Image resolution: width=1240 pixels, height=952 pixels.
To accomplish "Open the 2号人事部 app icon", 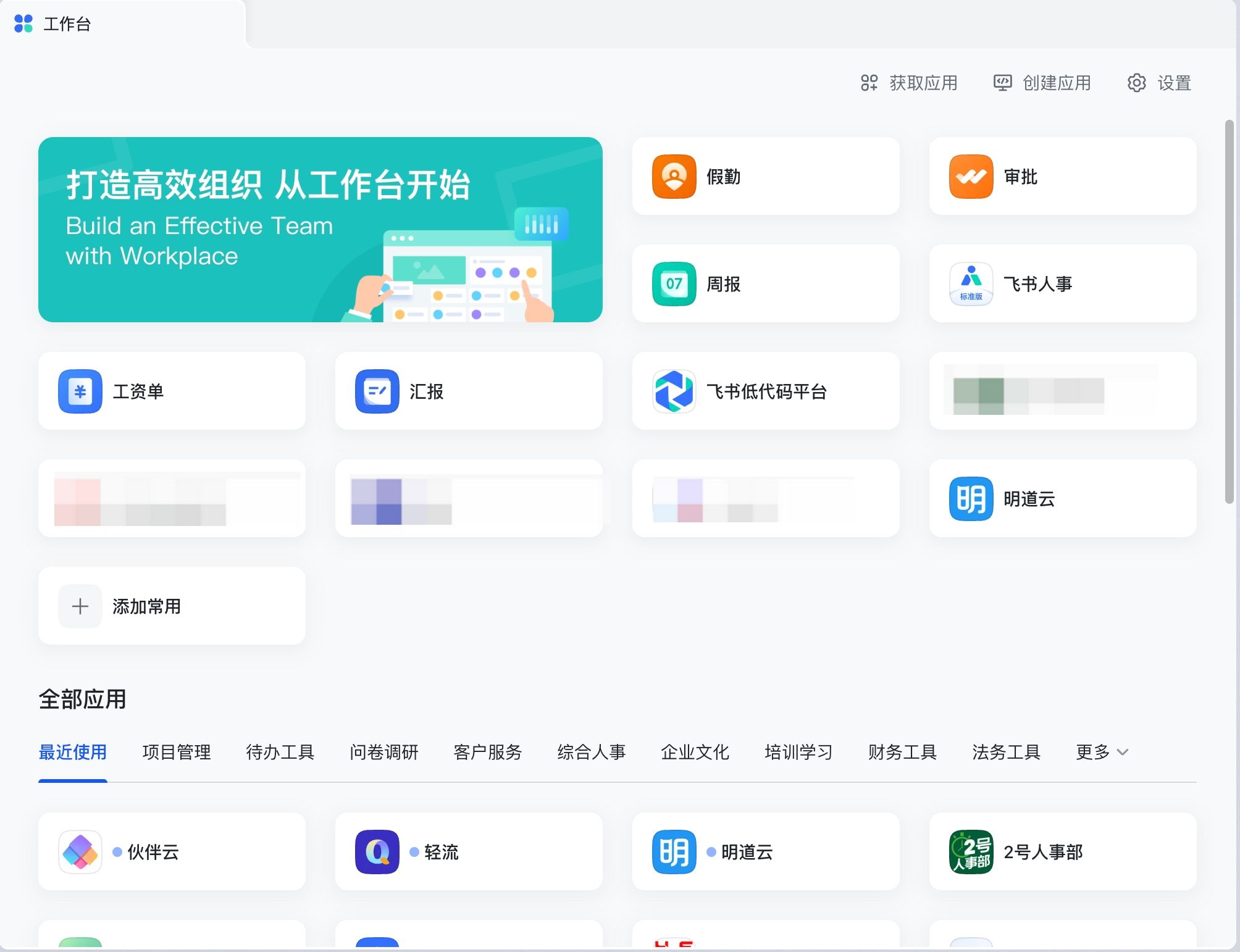I will click(x=971, y=852).
